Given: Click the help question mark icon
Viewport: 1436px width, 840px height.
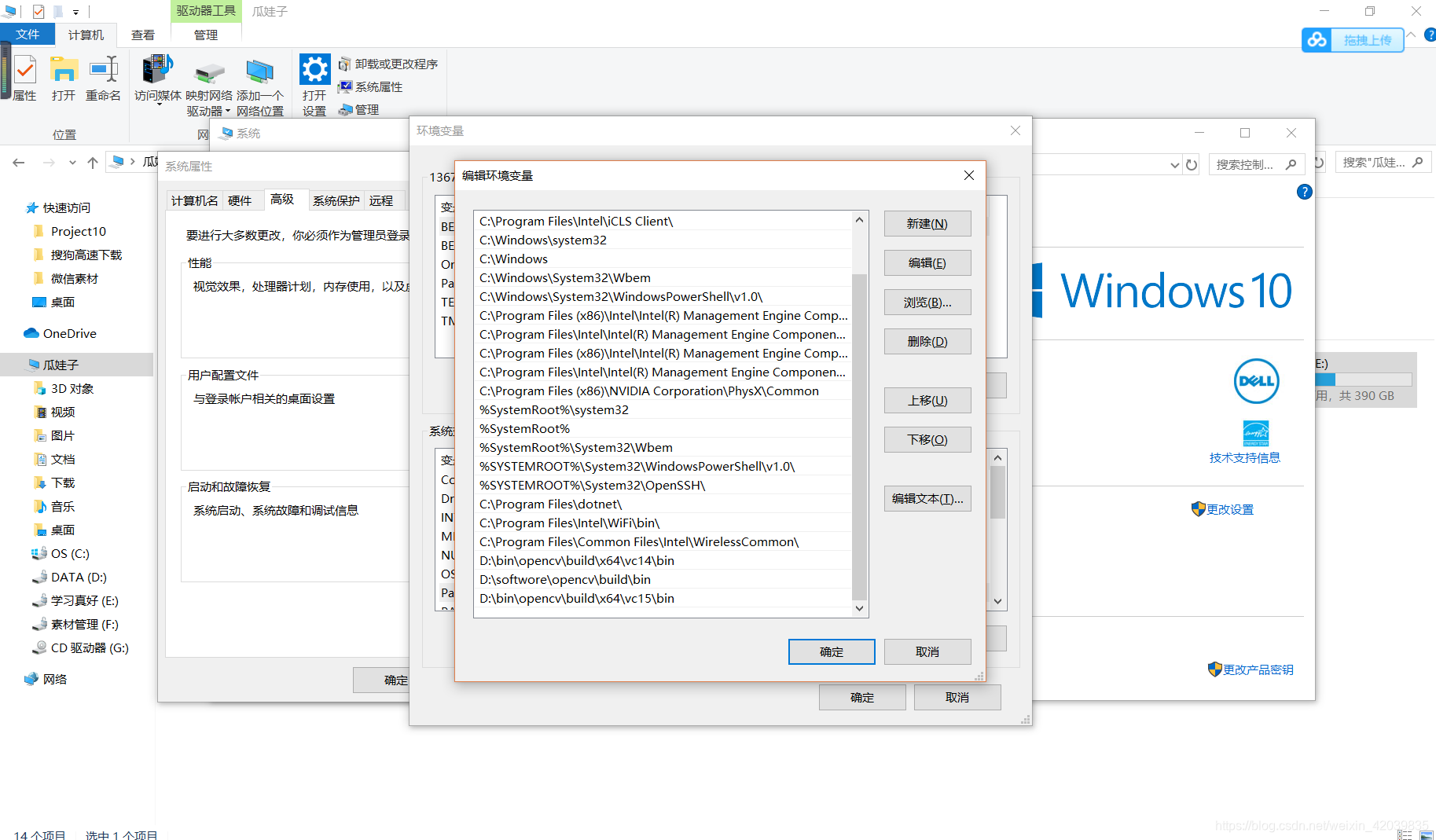Looking at the screenshot, I should tap(1304, 192).
